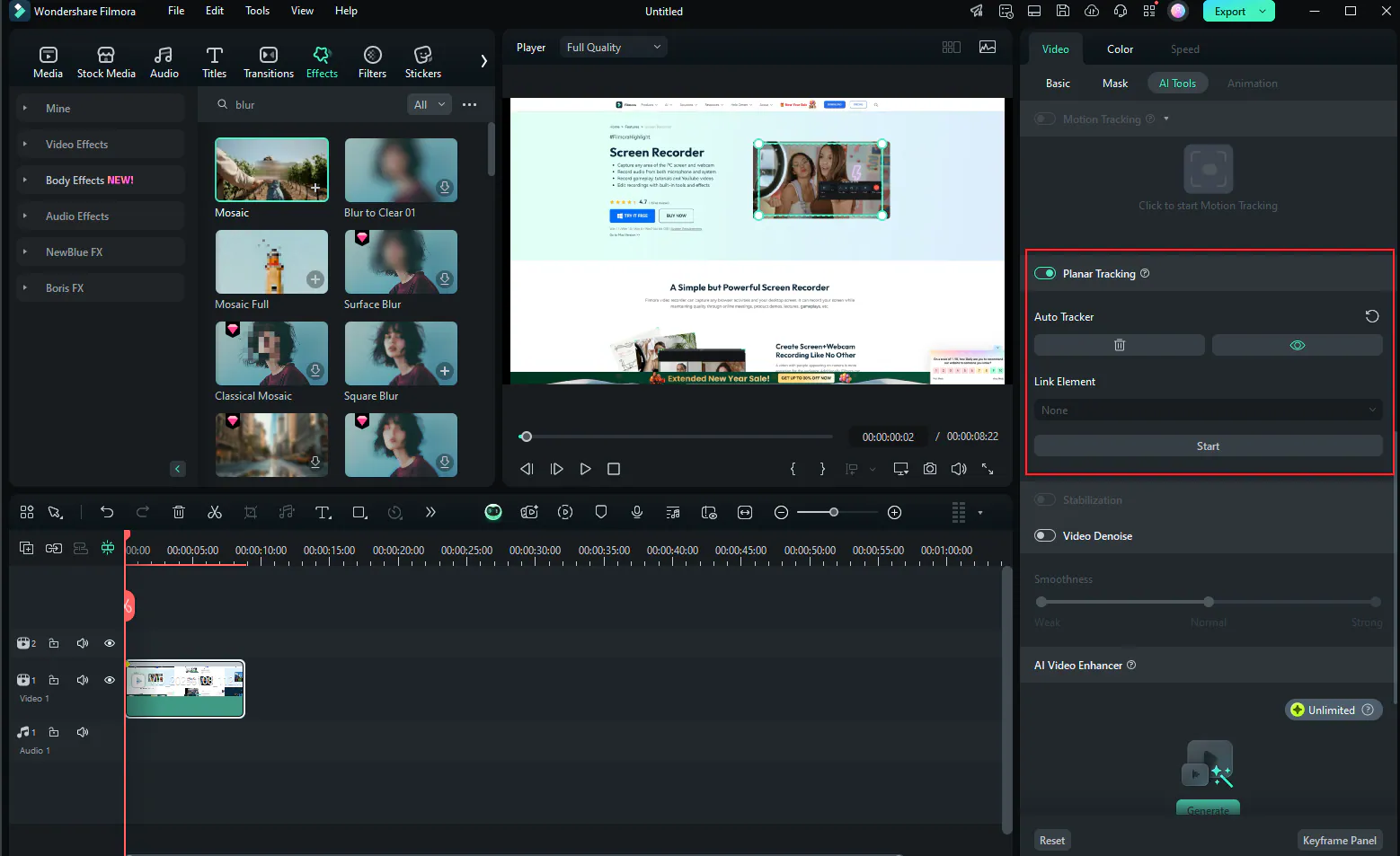1400x856 pixels.
Task: Click the Reset button
Action: pos(1052,841)
